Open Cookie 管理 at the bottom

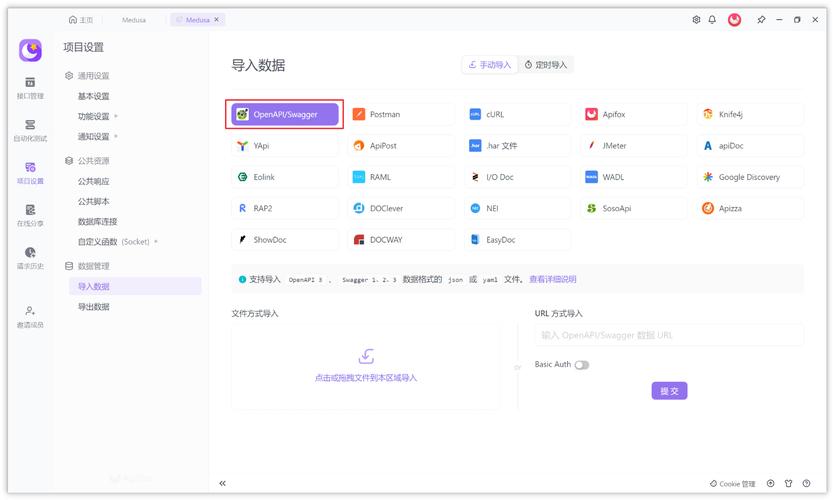click(x=733, y=483)
